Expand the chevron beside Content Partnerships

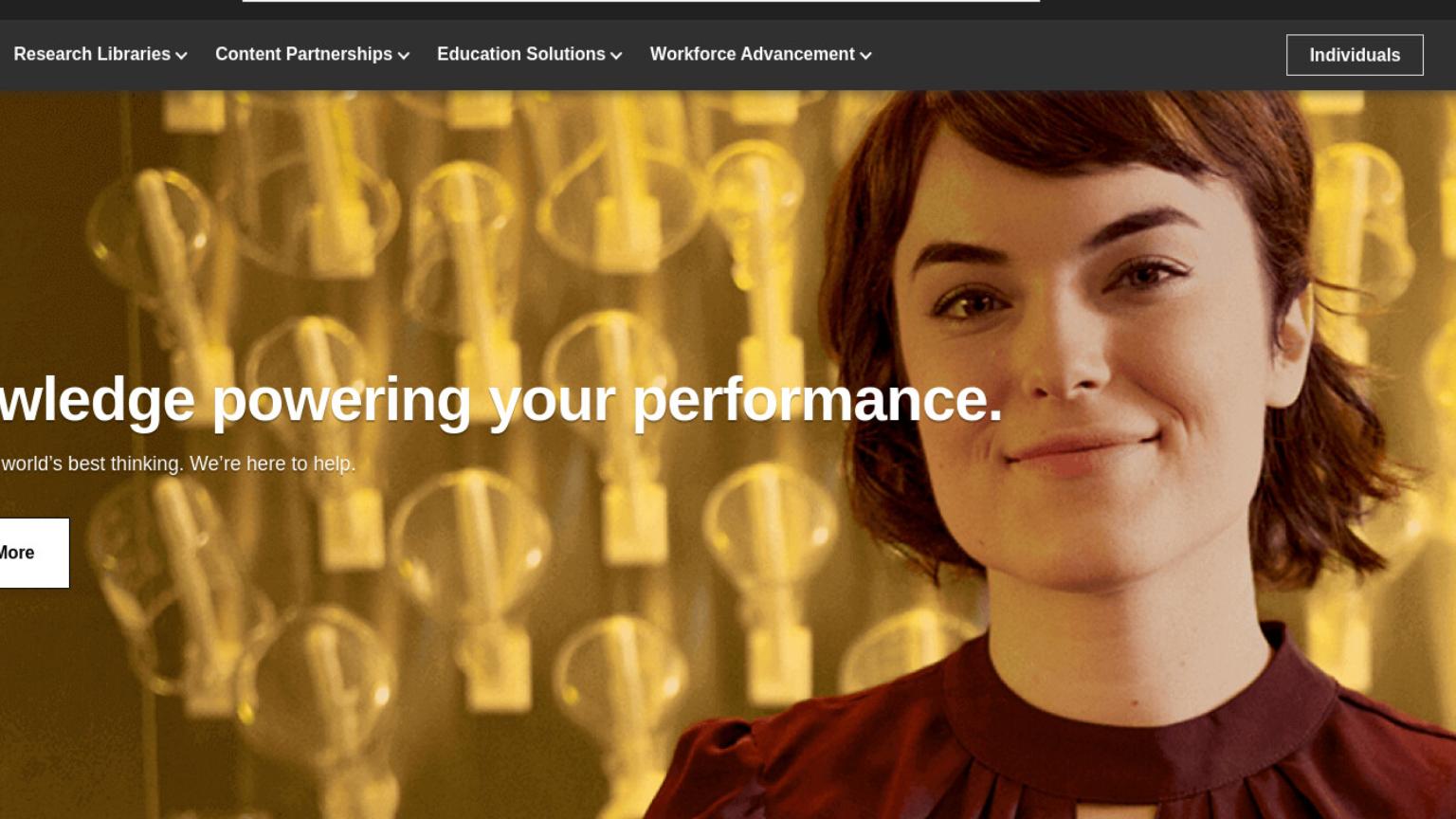(x=403, y=56)
